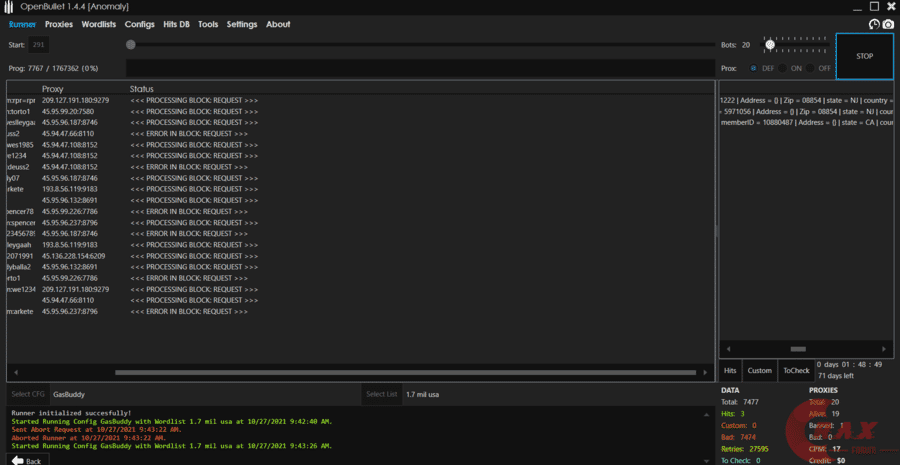Maximize the OpenBullet window
The image size is (900, 465).
(873, 6)
